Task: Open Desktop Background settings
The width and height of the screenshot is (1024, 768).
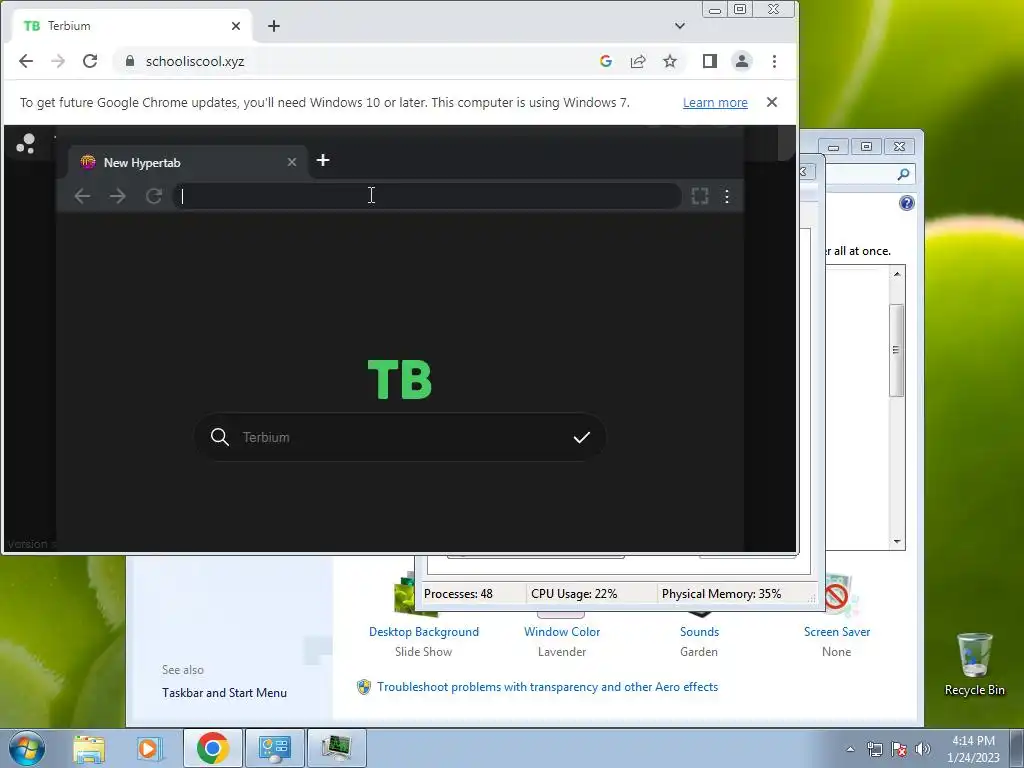Action: coord(424,632)
